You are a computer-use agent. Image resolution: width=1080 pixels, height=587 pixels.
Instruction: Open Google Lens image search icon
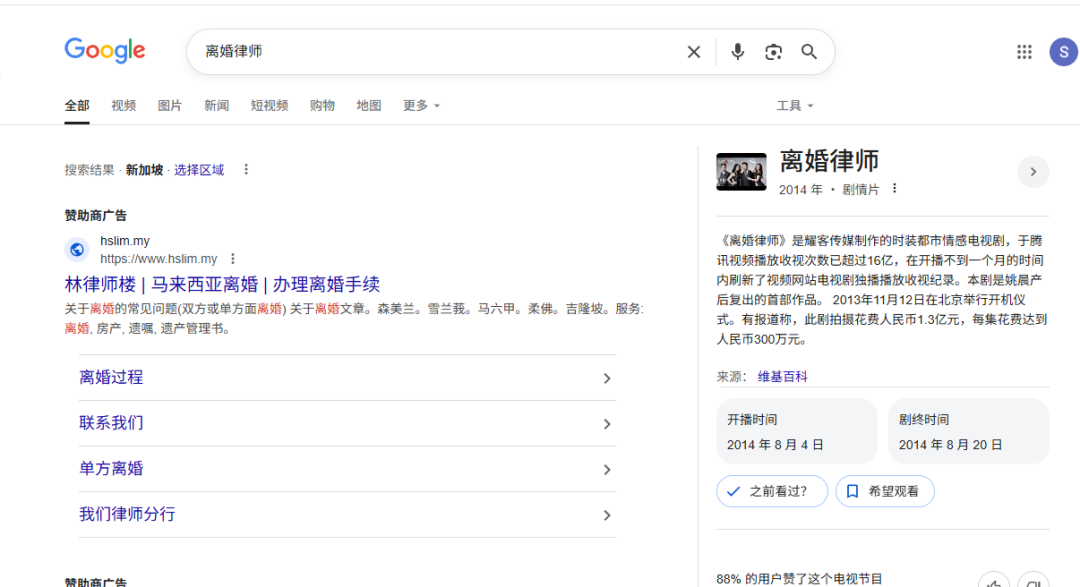pyautogui.click(x=773, y=52)
